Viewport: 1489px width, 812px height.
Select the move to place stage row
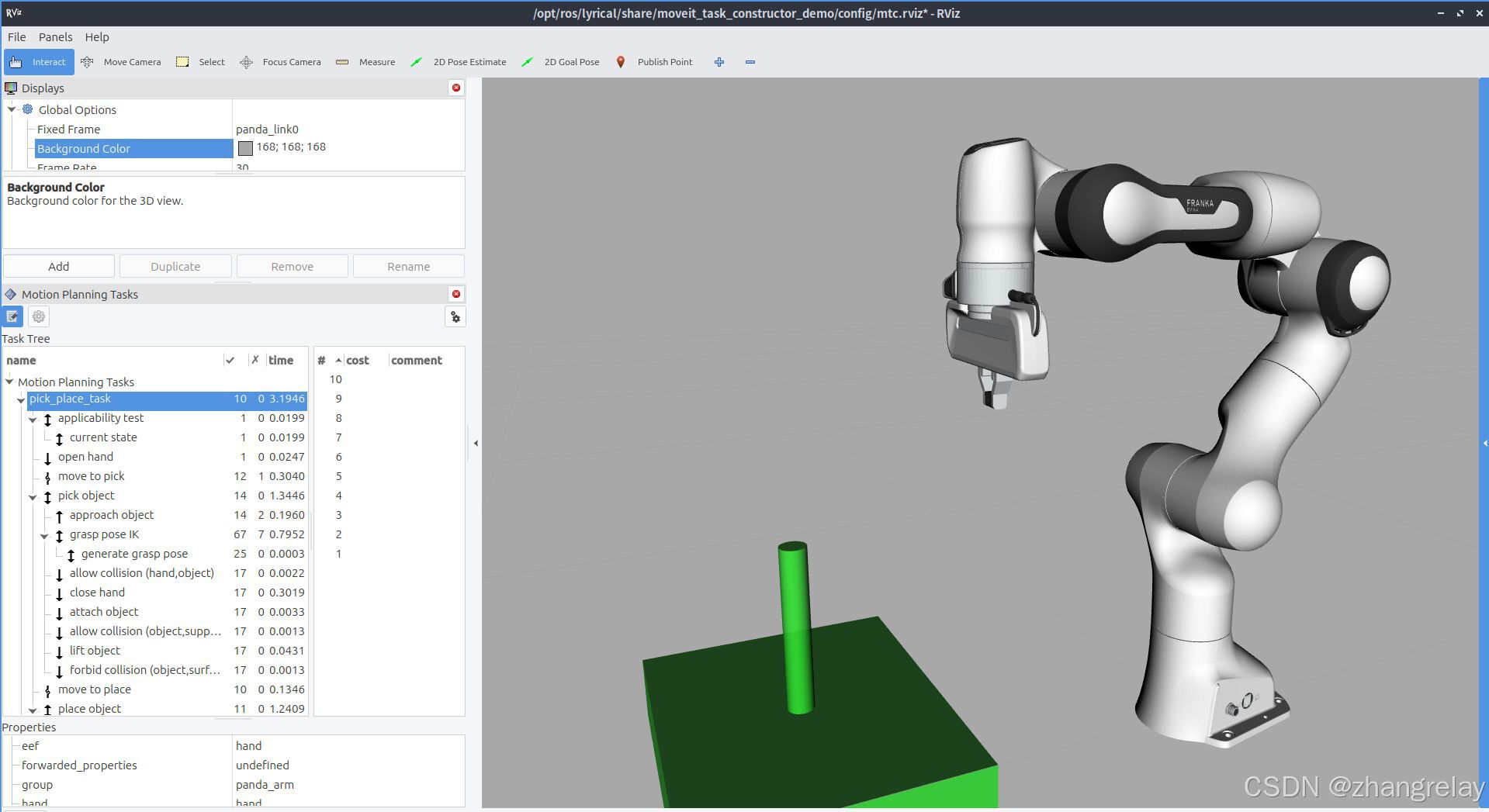pyautogui.click(x=155, y=689)
